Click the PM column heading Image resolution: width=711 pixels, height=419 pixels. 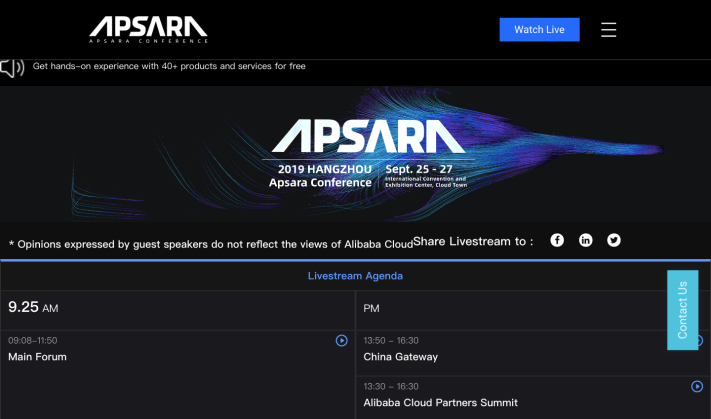coord(371,308)
